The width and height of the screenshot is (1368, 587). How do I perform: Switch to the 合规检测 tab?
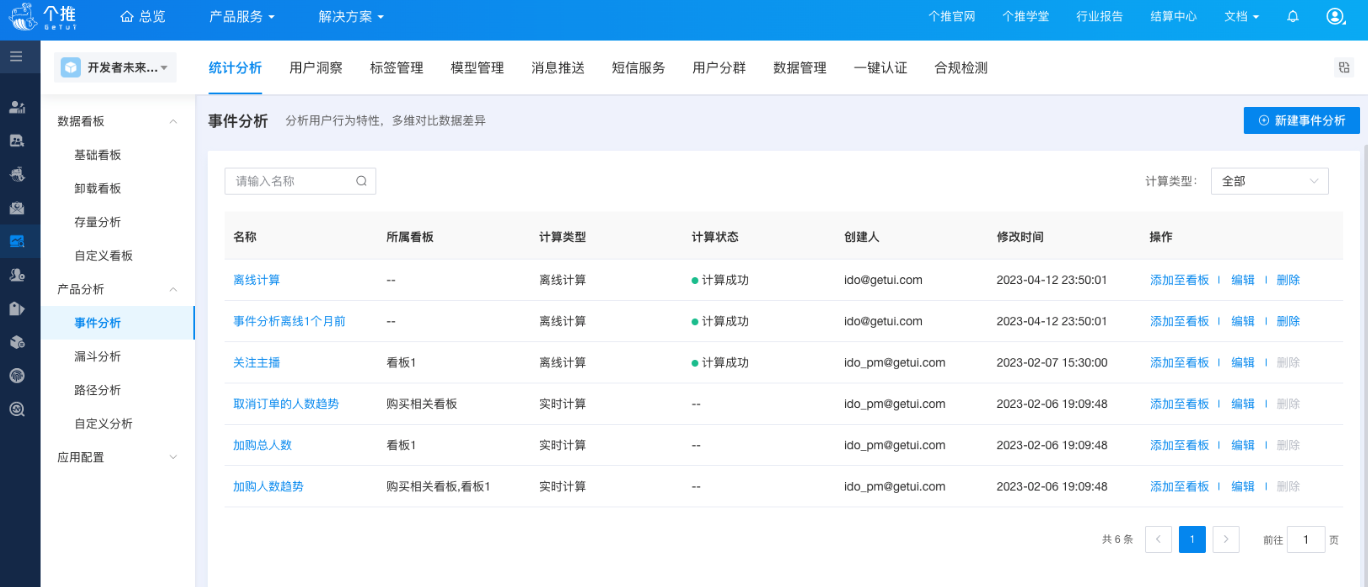pos(961,68)
